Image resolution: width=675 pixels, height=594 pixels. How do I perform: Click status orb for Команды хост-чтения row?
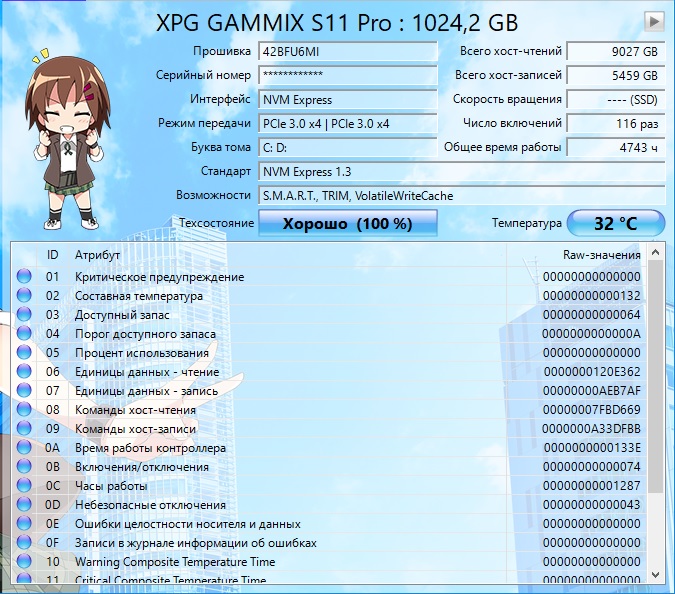click(x=24, y=409)
